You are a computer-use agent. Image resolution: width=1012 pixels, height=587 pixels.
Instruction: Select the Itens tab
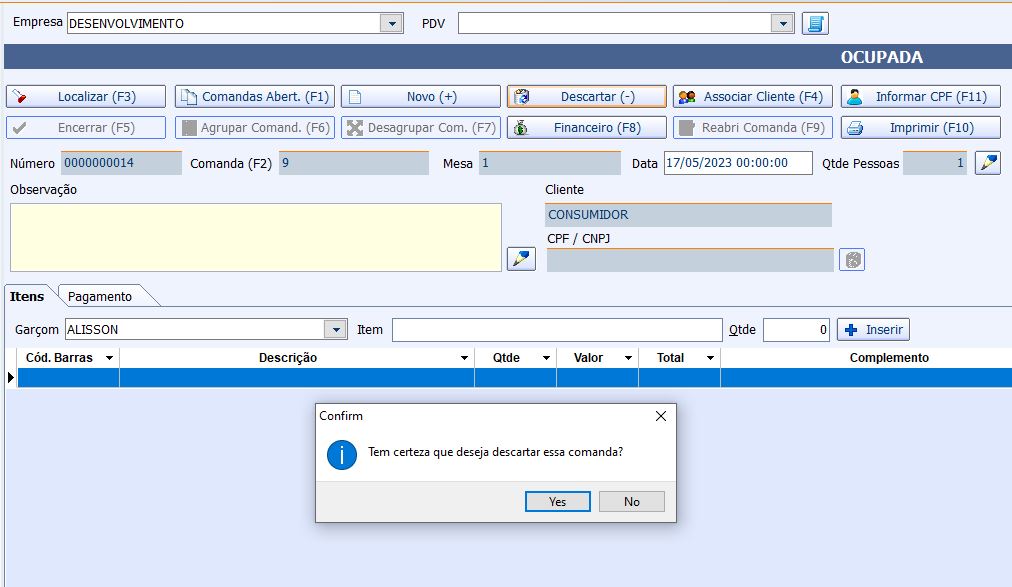[x=28, y=296]
